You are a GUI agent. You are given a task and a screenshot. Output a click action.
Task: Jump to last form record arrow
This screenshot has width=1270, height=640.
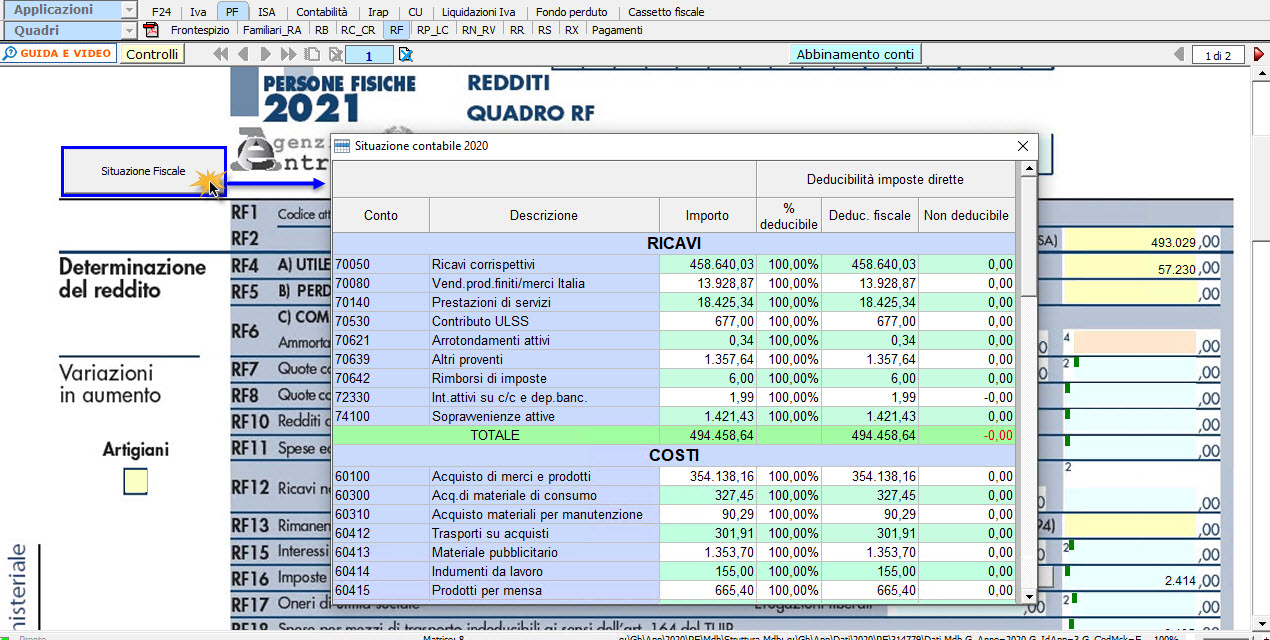pyautogui.click(x=288, y=54)
